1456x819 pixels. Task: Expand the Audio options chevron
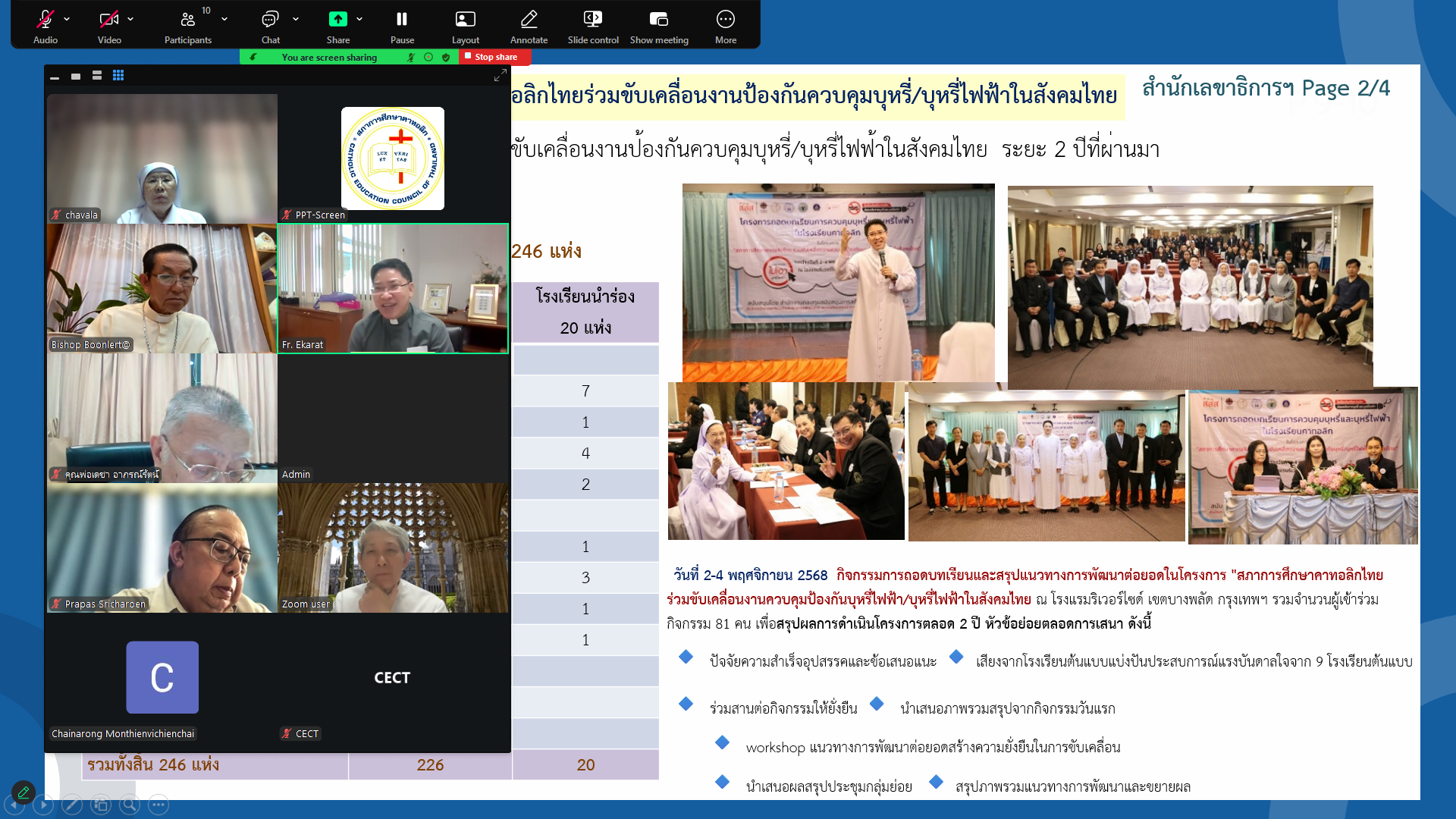(67, 19)
